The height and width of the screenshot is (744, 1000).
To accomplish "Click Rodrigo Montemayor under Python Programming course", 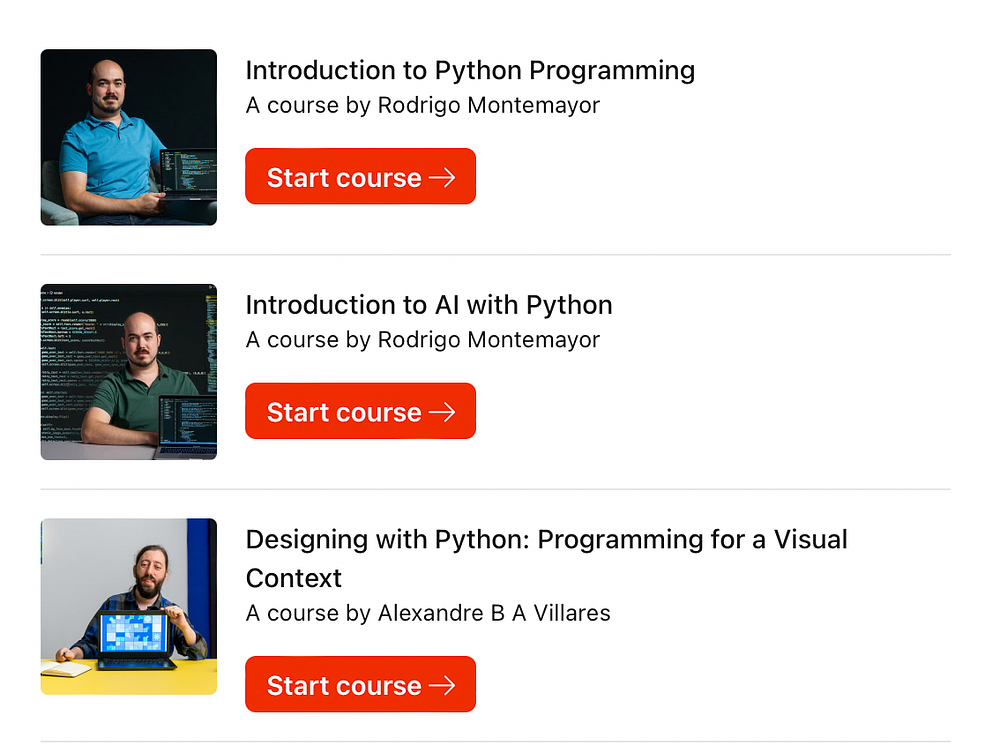I will [x=488, y=105].
